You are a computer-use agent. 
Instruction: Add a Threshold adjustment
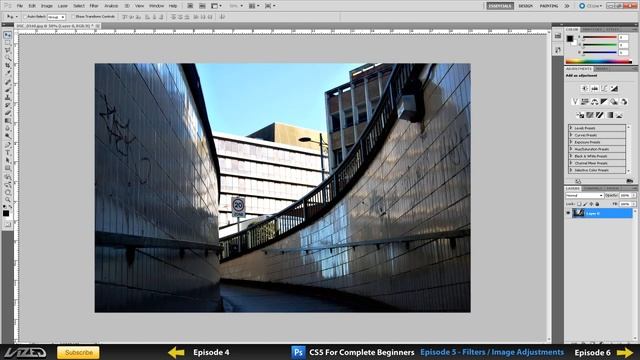point(600,115)
